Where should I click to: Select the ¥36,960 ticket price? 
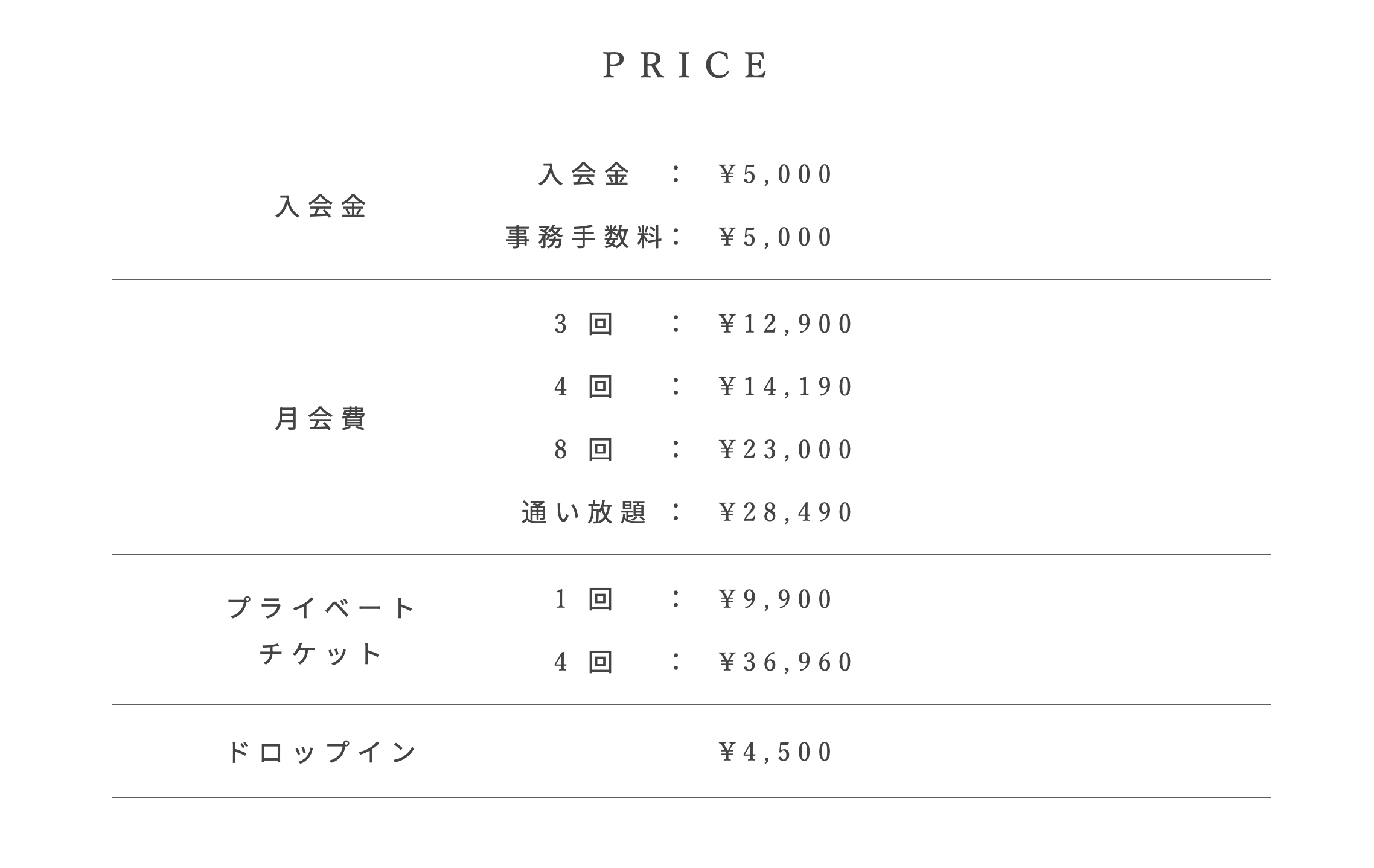[x=785, y=662]
